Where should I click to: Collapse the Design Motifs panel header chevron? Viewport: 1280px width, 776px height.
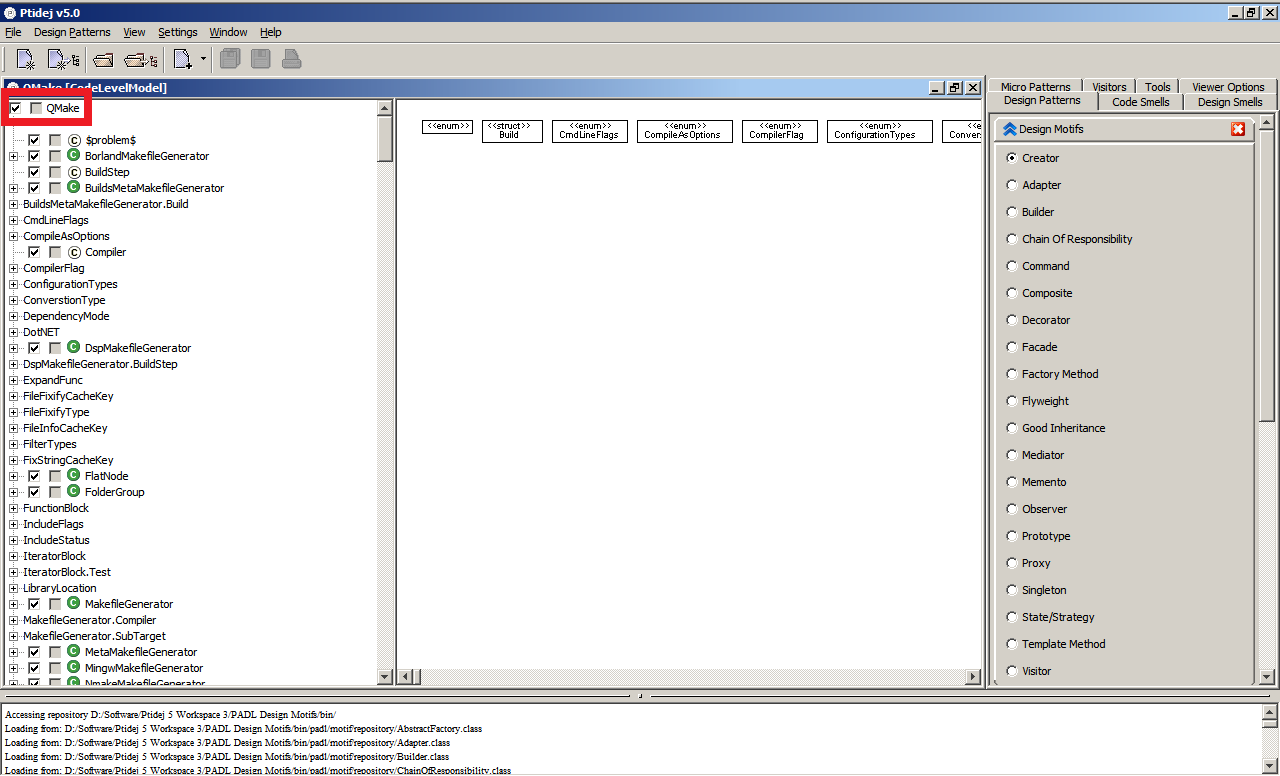click(x=1010, y=128)
